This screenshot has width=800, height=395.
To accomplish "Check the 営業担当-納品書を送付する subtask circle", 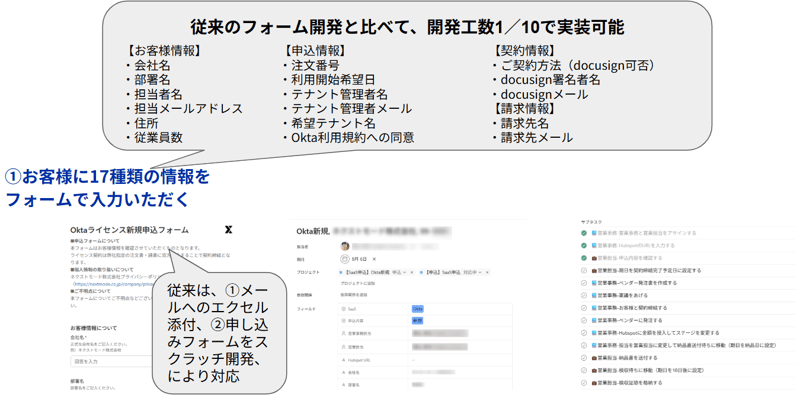I will click(x=584, y=358).
